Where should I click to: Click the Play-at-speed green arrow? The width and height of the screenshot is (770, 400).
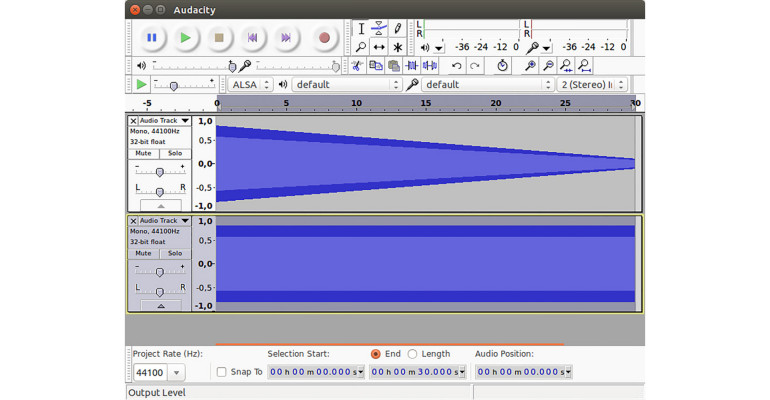coord(141,84)
